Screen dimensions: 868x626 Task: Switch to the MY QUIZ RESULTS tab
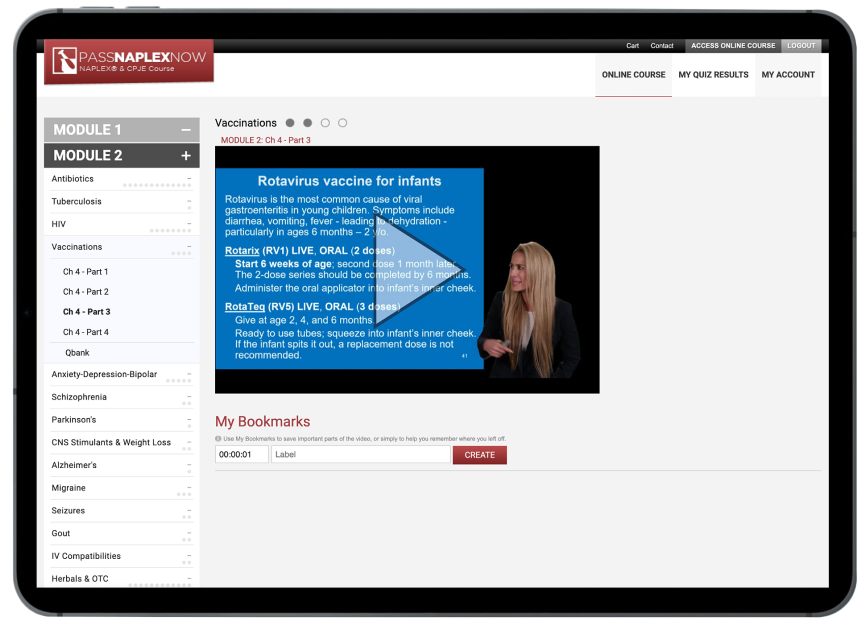[x=713, y=74]
